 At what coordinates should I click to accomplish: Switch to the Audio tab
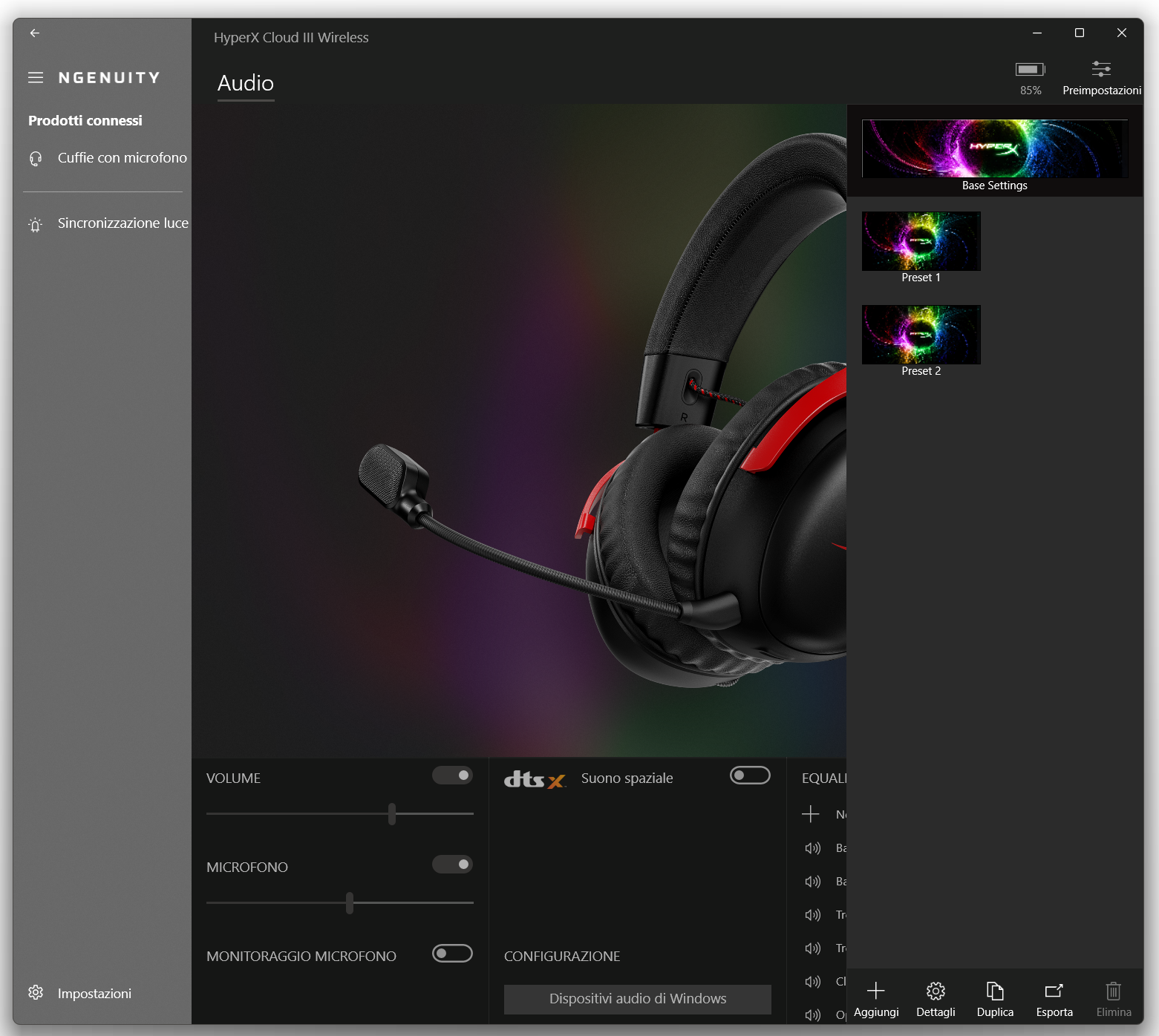(246, 84)
